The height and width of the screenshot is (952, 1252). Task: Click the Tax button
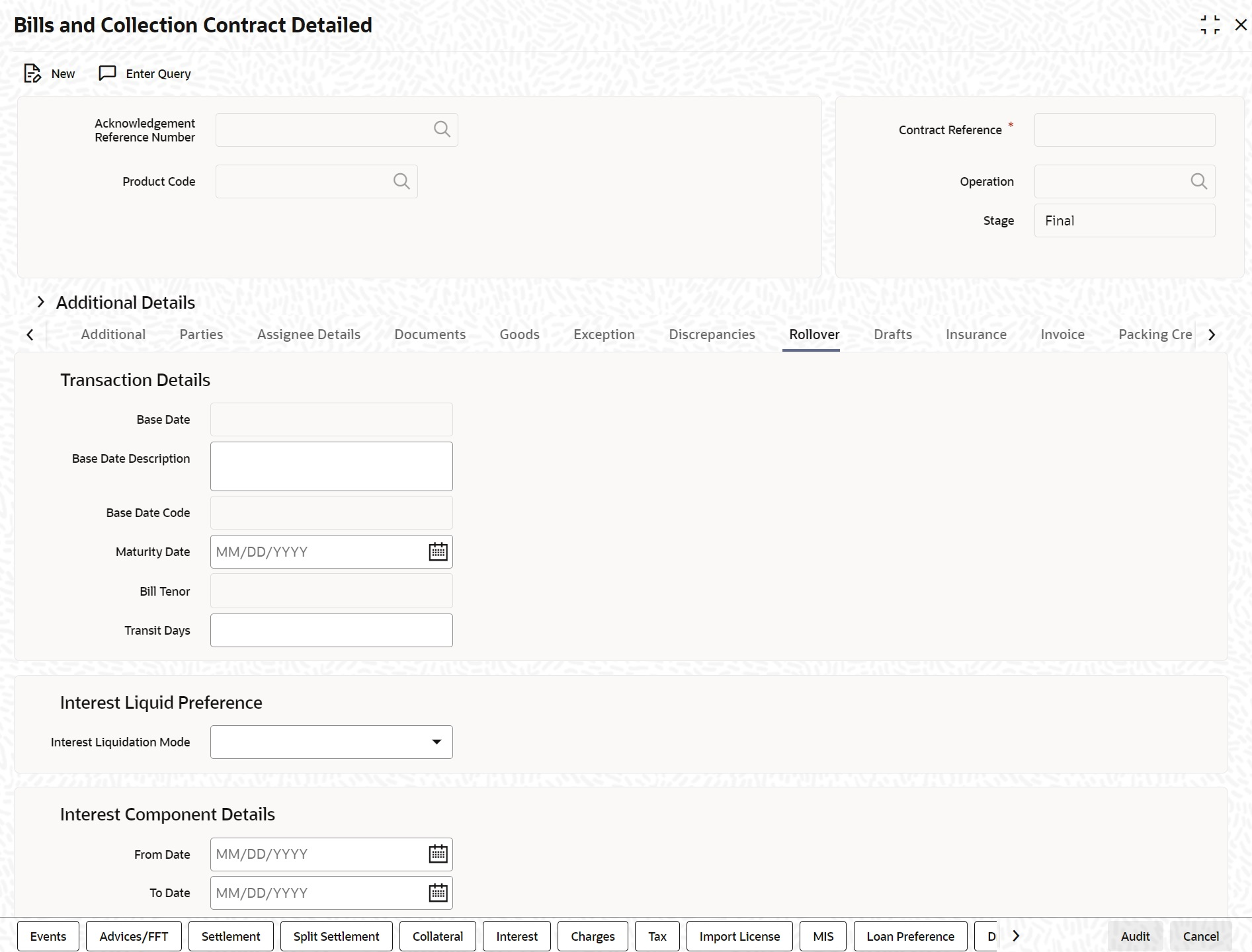pos(657,936)
